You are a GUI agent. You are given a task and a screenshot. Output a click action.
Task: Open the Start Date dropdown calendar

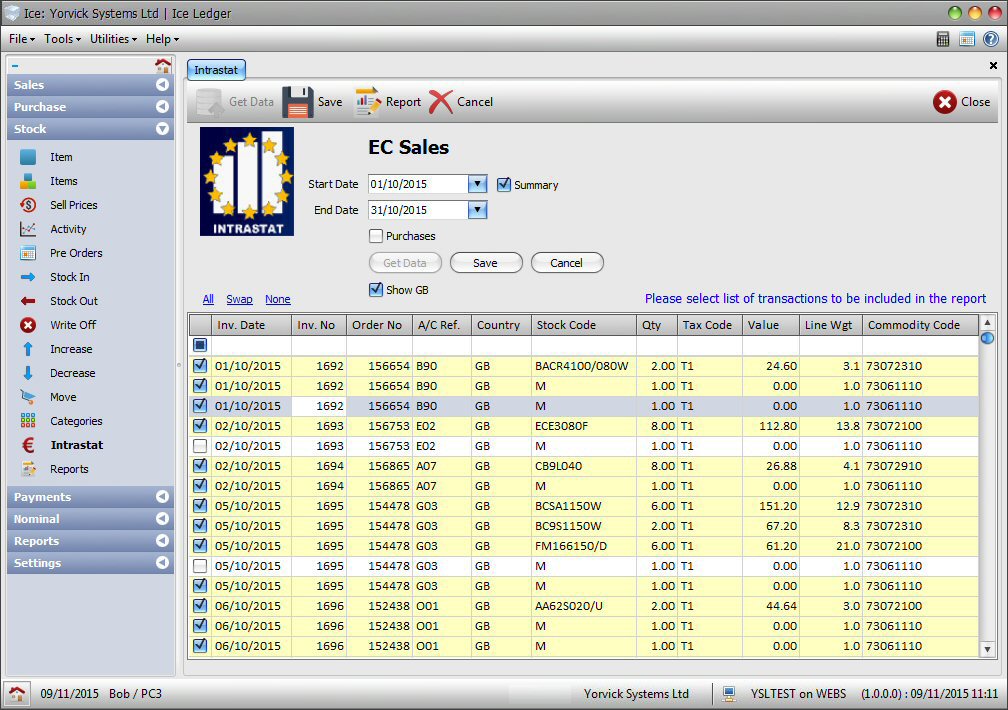tap(477, 184)
